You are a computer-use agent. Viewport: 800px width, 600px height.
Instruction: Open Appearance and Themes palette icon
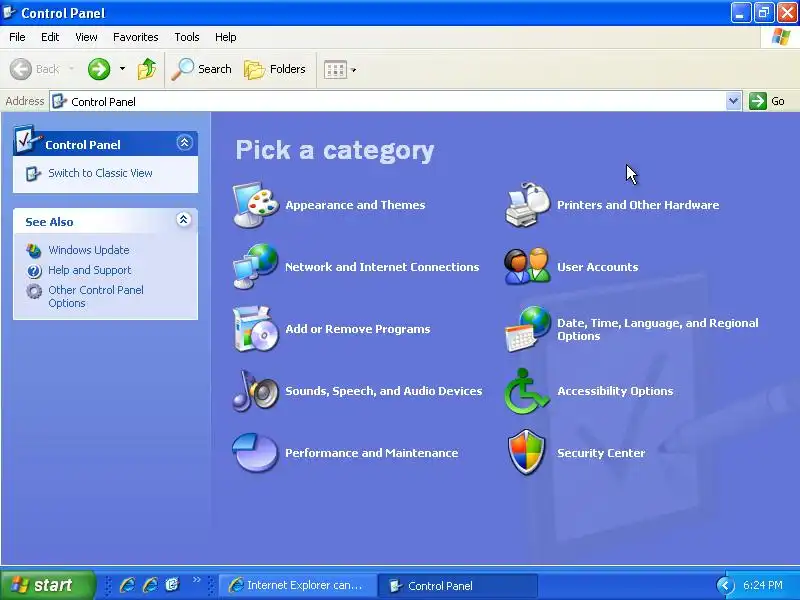coord(256,205)
